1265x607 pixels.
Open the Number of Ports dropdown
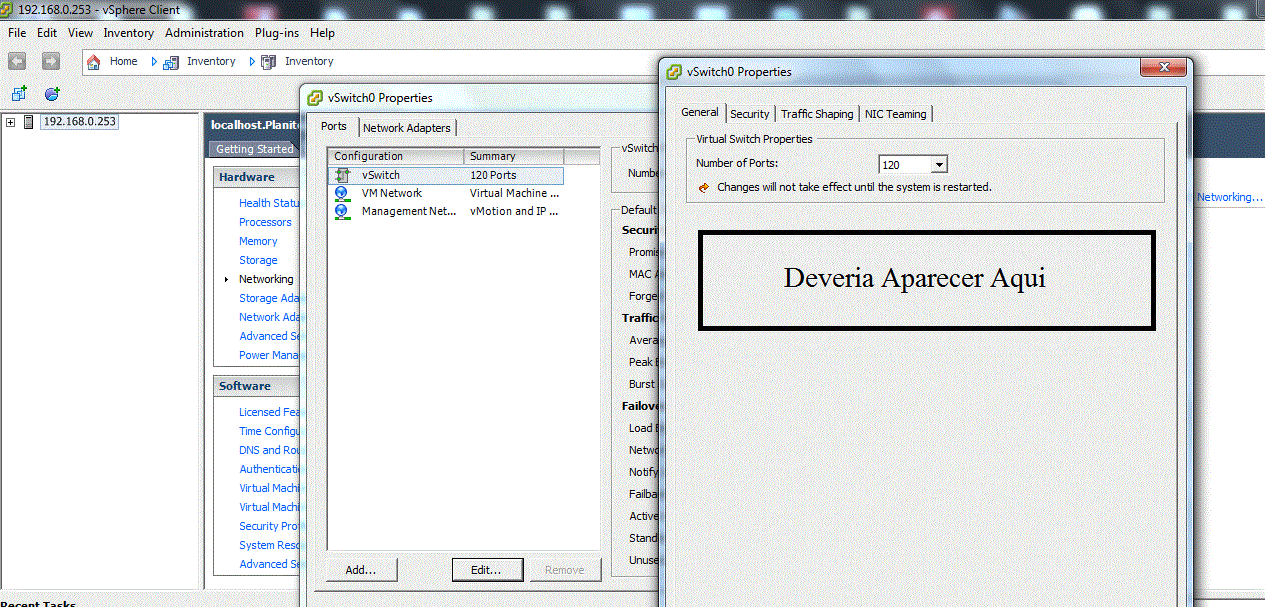(x=938, y=164)
